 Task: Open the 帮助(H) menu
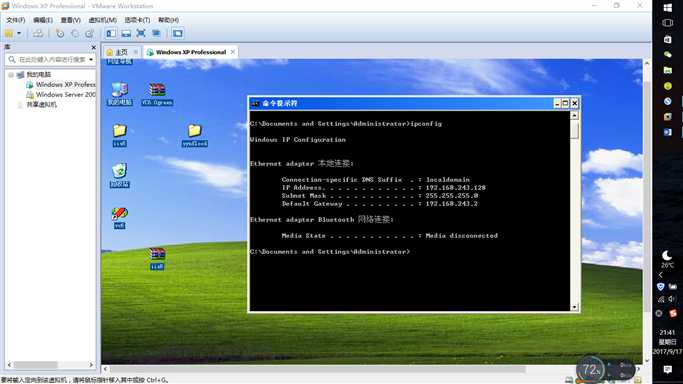point(168,20)
